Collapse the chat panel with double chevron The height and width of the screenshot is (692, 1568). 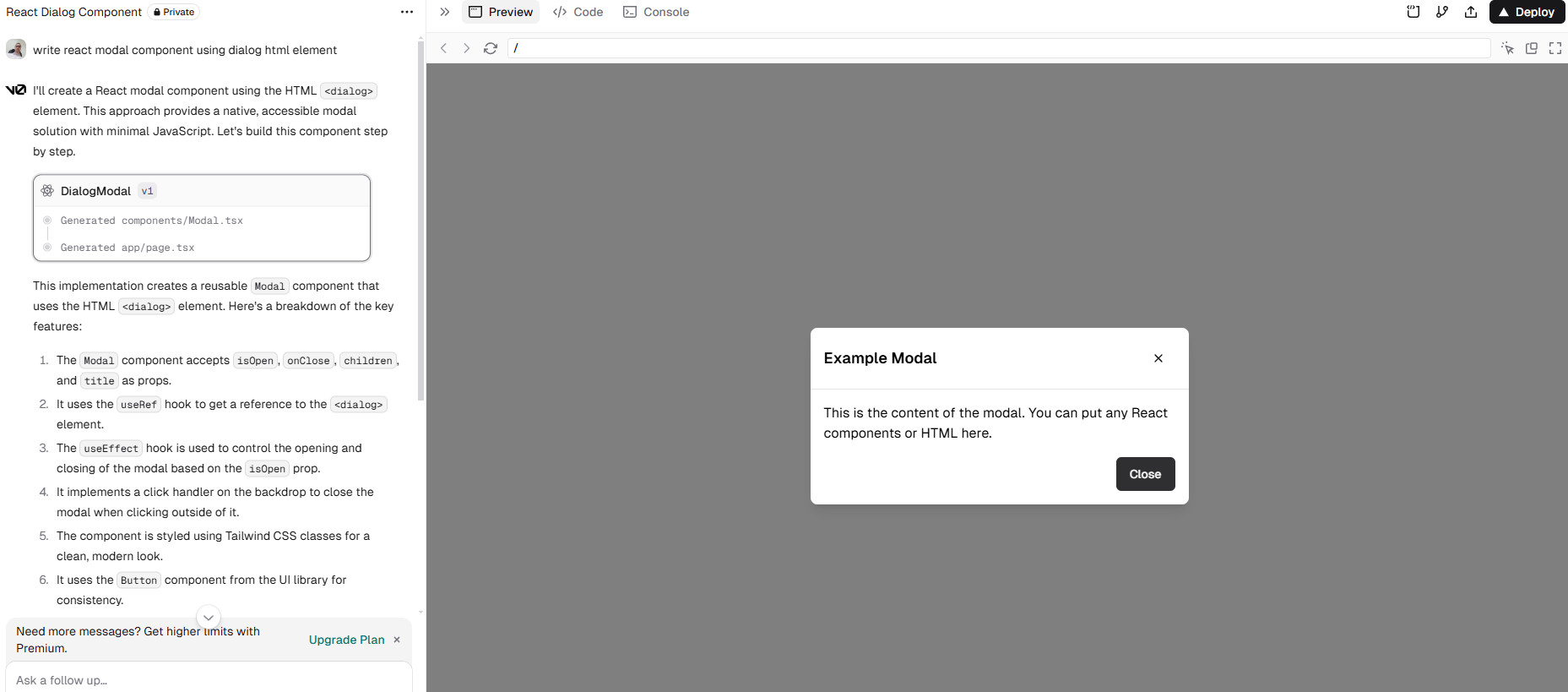(x=445, y=12)
